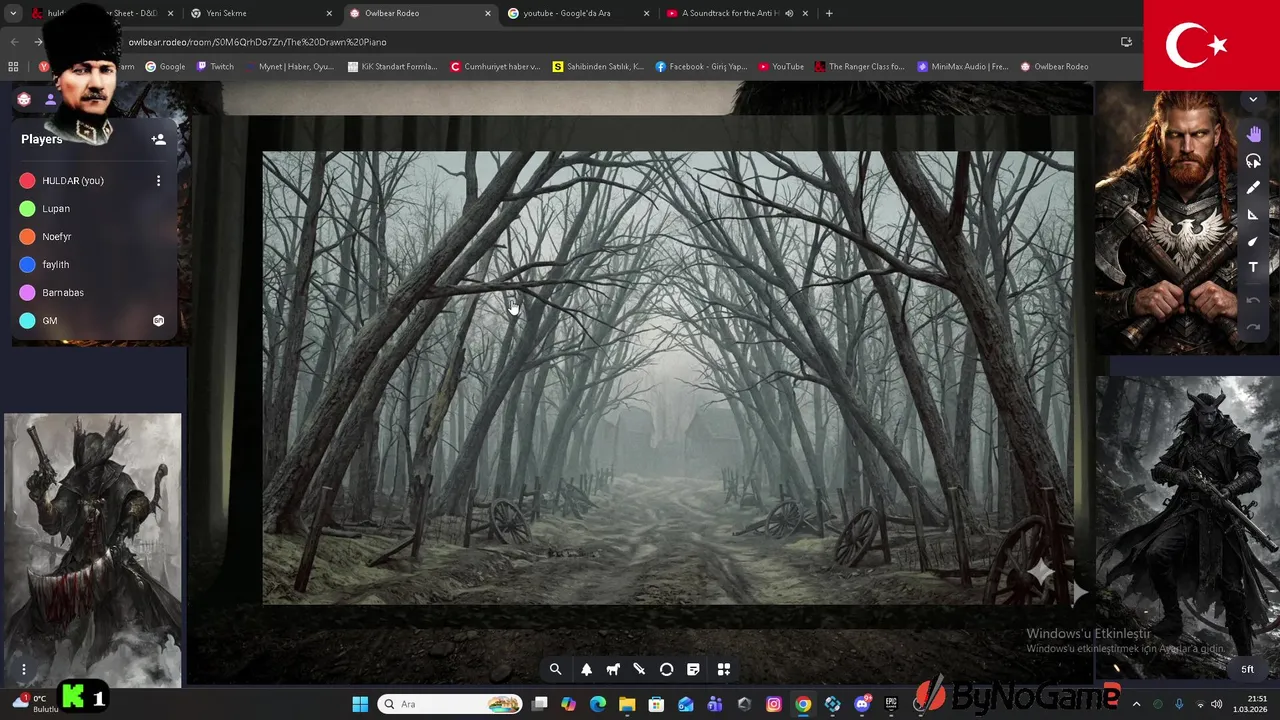Screen dimensions: 1280x720
Task: Click the Players panel header
Action: point(42,139)
